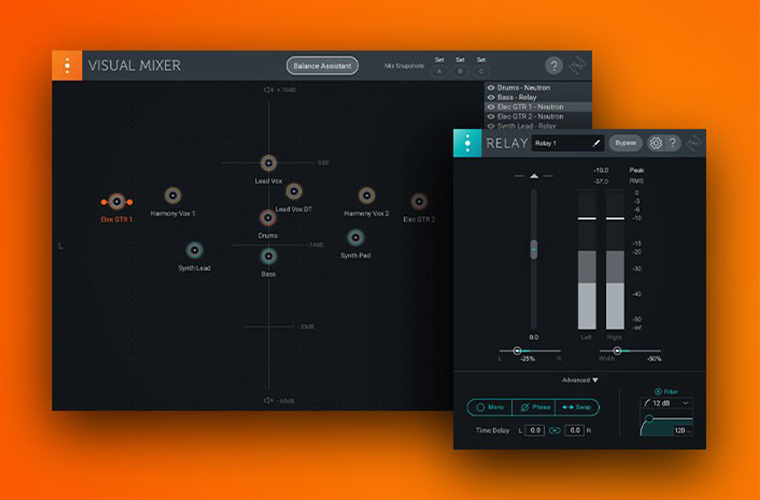Click the Synth Pad node

pos(355,238)
